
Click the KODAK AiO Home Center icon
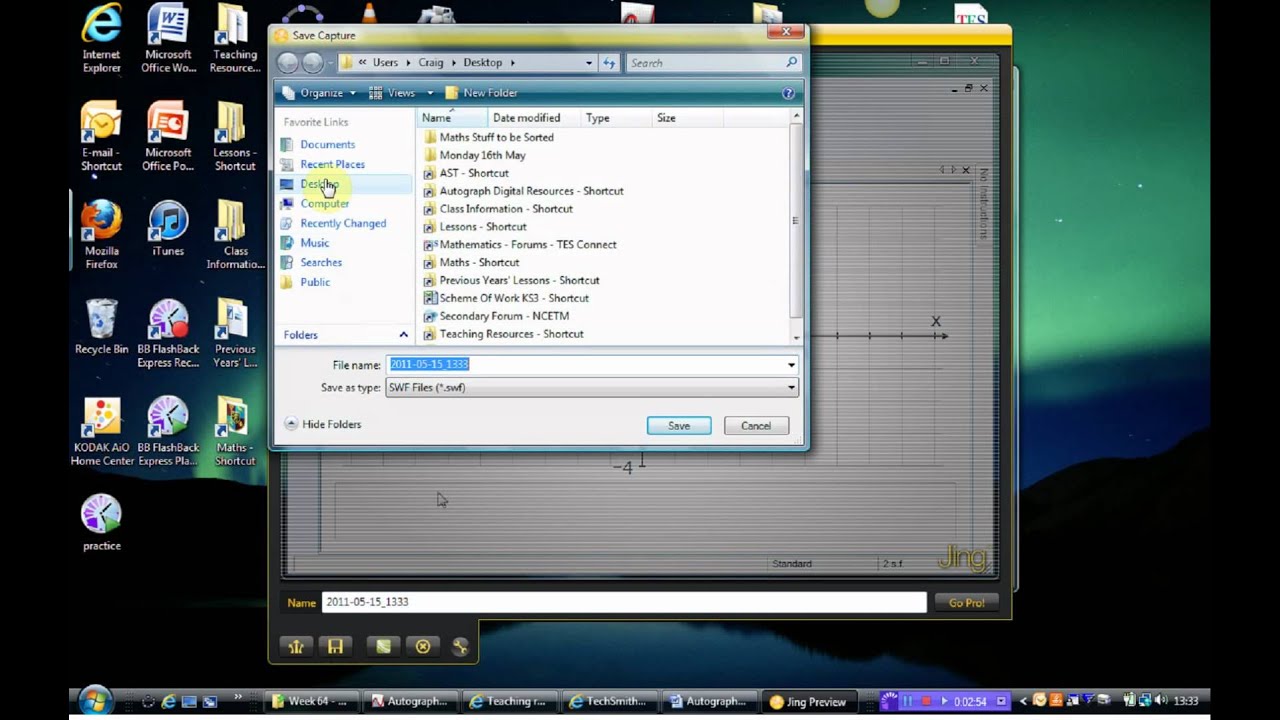[102, 431]
